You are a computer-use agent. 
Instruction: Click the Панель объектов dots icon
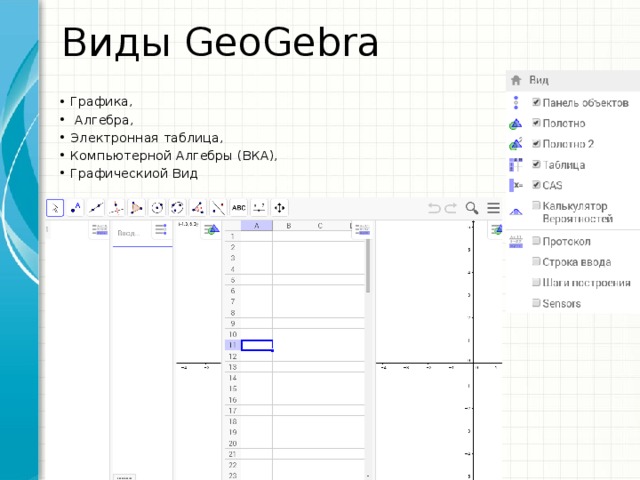click(x=516, y=103)
